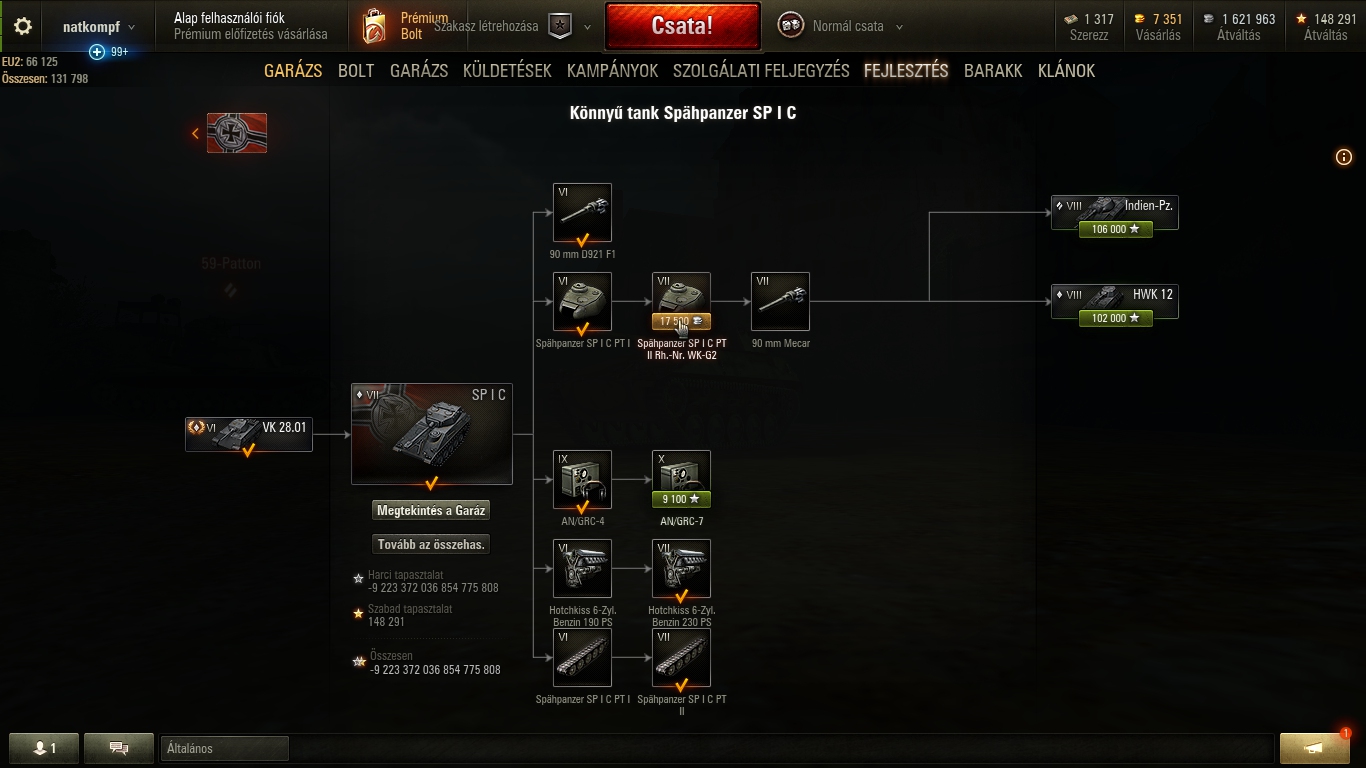
Task: Select Hotchkiss 6-Zyl. Benzin 230 PS engine
Action: 681,568
